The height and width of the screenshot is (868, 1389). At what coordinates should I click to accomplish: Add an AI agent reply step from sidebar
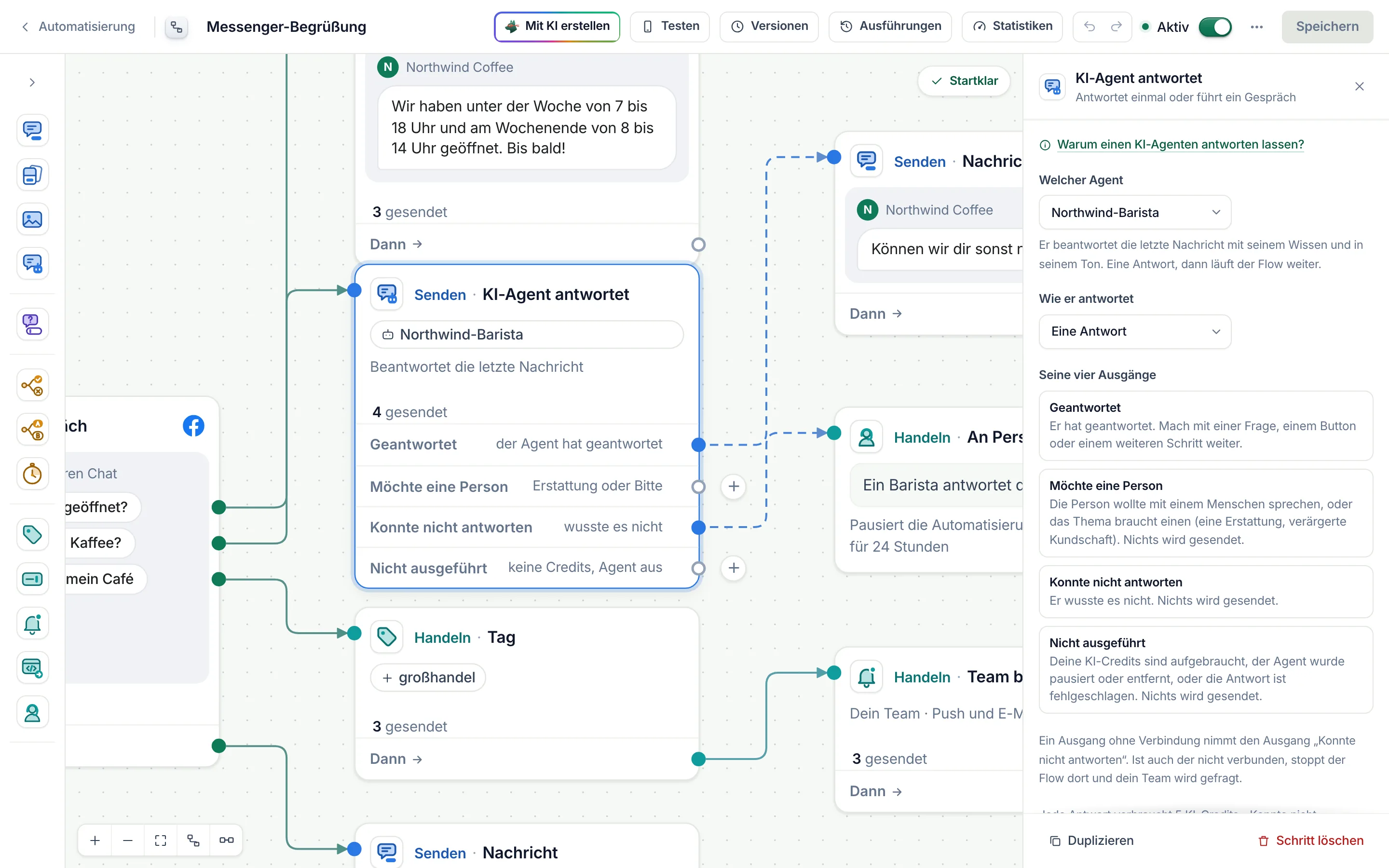coord(32,264)
